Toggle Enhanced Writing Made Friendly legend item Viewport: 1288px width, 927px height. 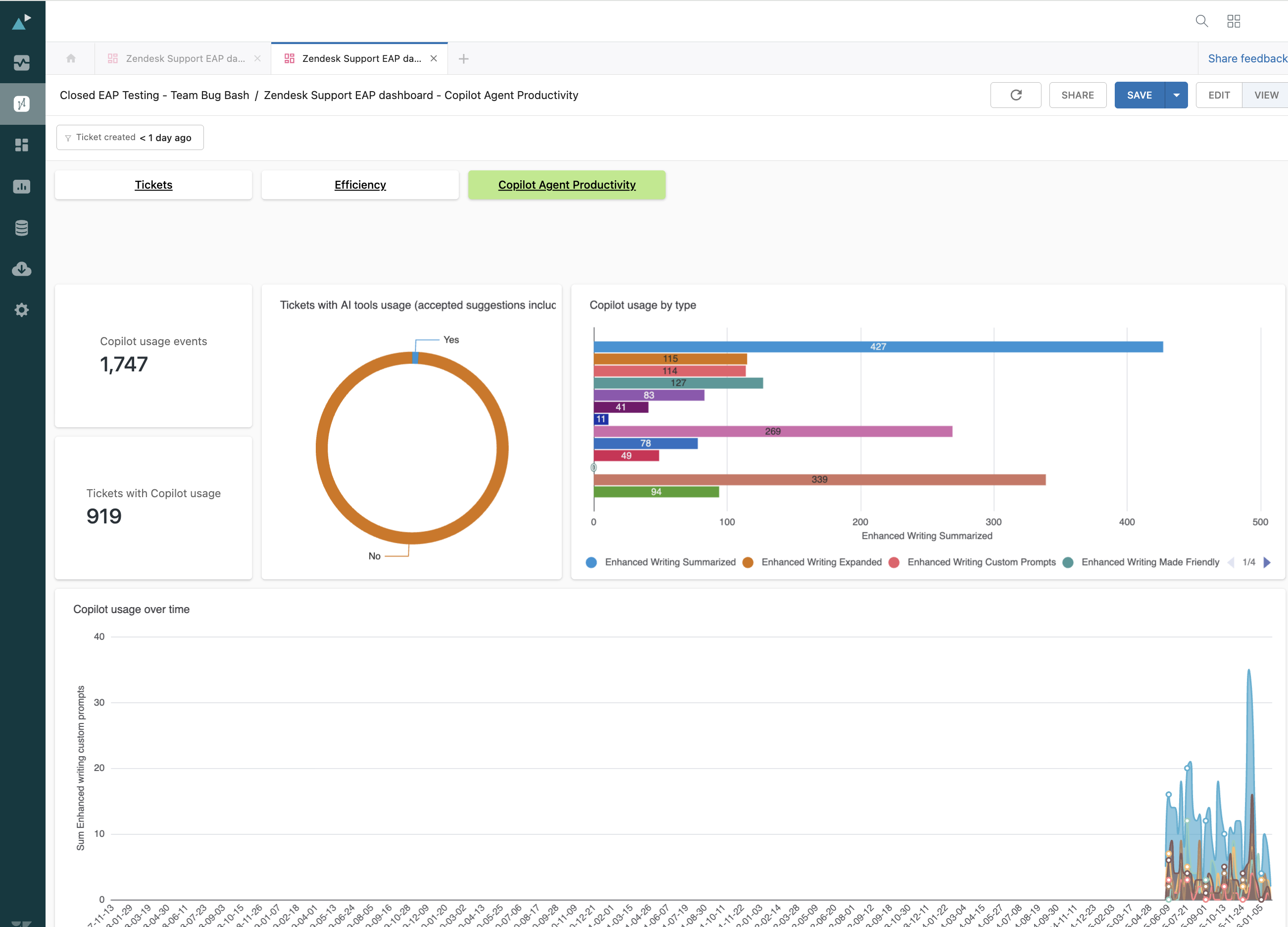(x=1149, y=562)
